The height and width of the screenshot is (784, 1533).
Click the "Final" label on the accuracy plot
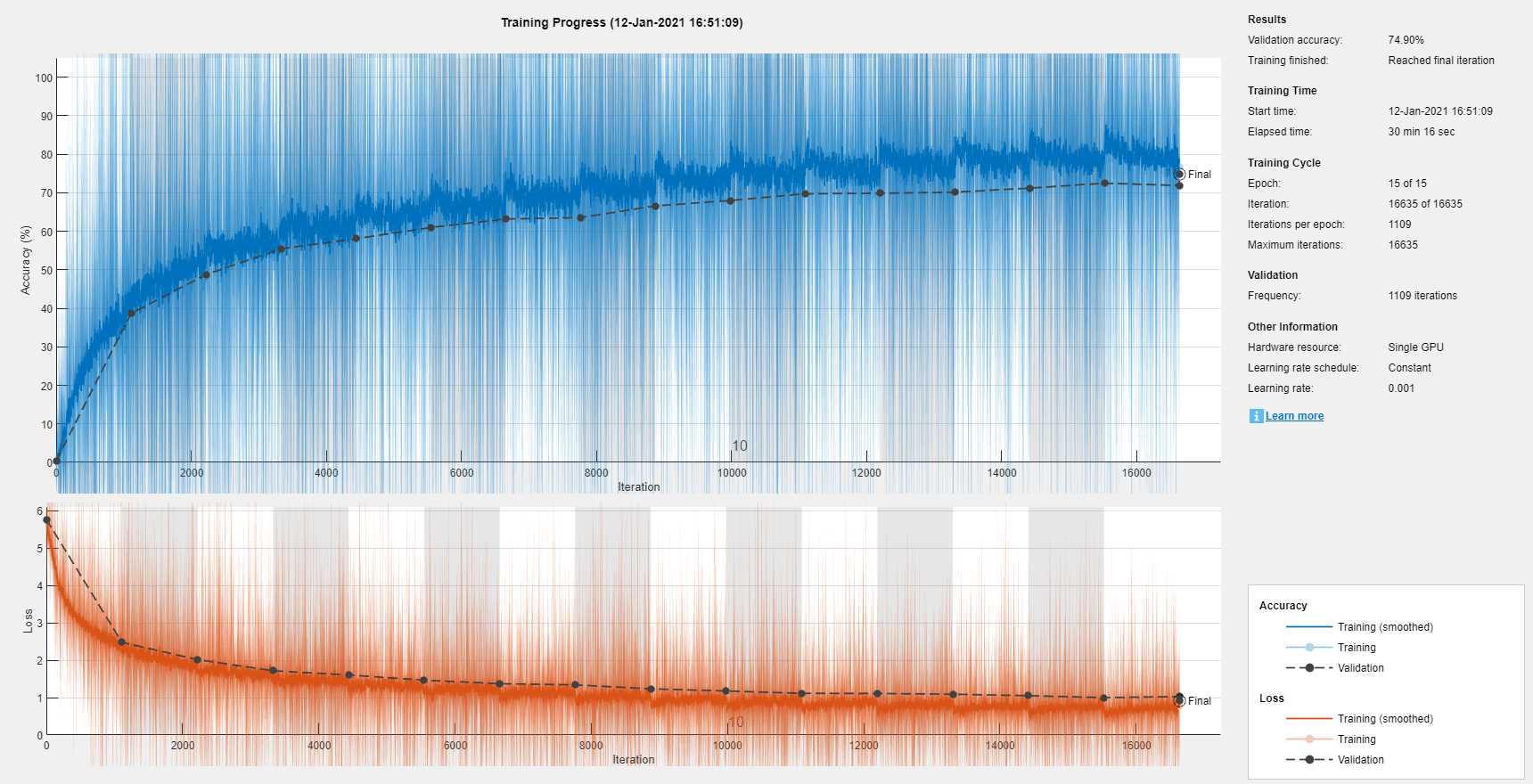click(1200, 175)
